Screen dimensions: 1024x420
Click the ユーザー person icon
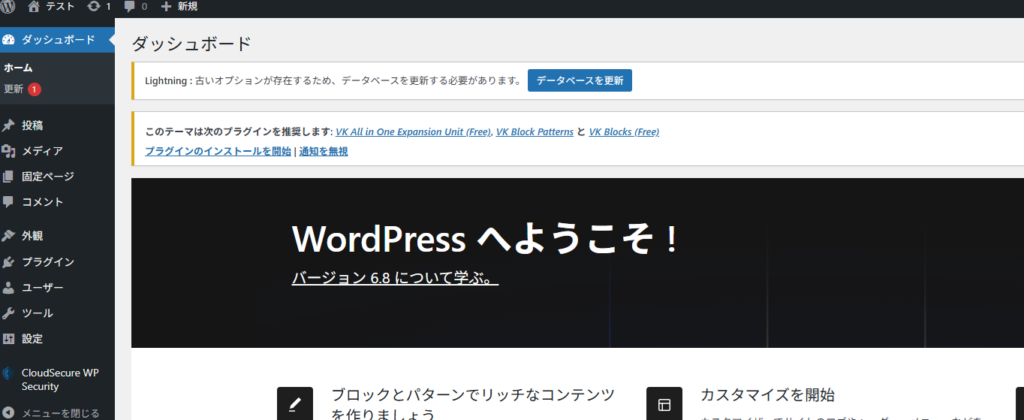tap(8, 287)
